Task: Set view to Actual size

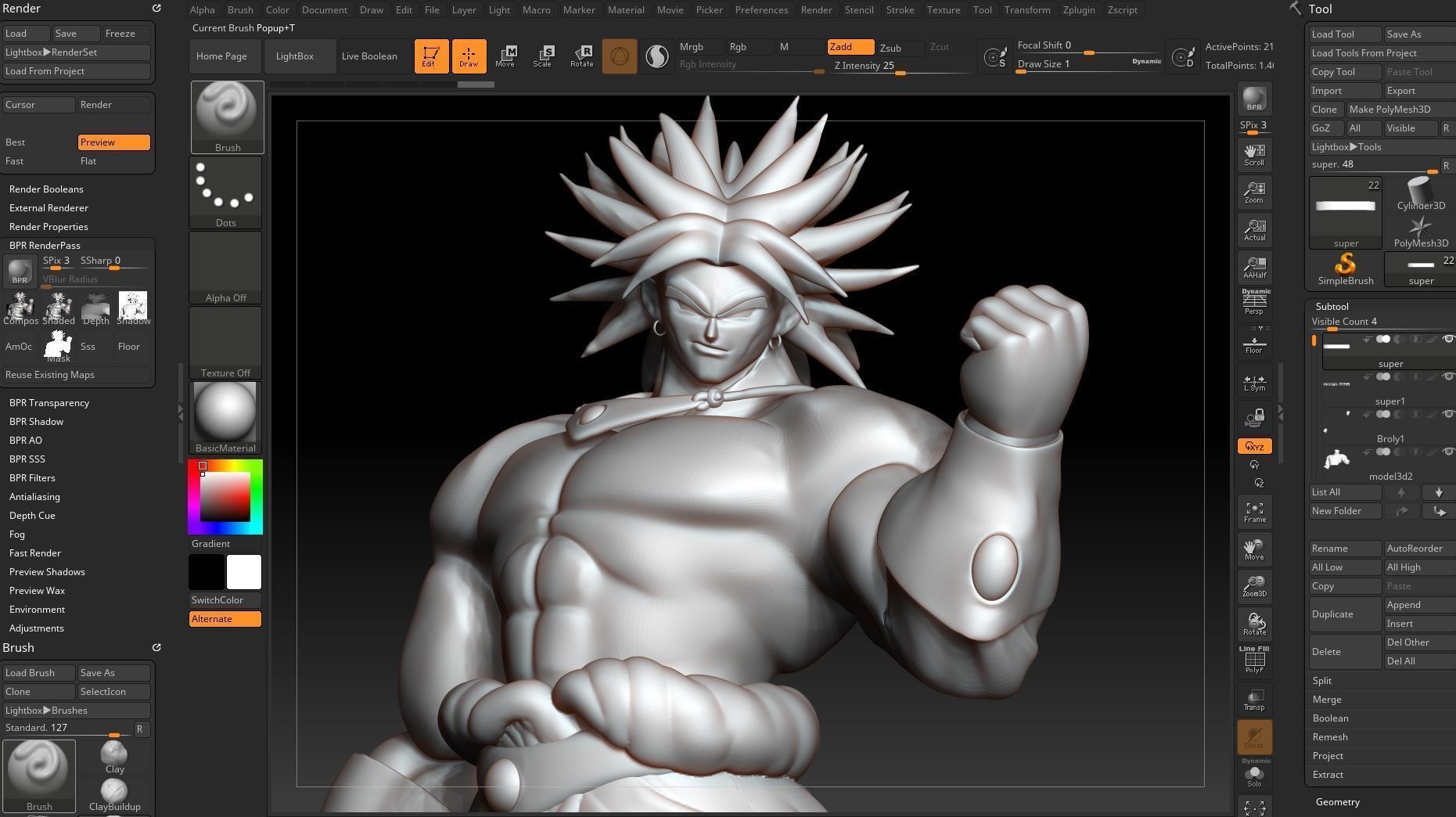Action: [x=1254, y=230]
